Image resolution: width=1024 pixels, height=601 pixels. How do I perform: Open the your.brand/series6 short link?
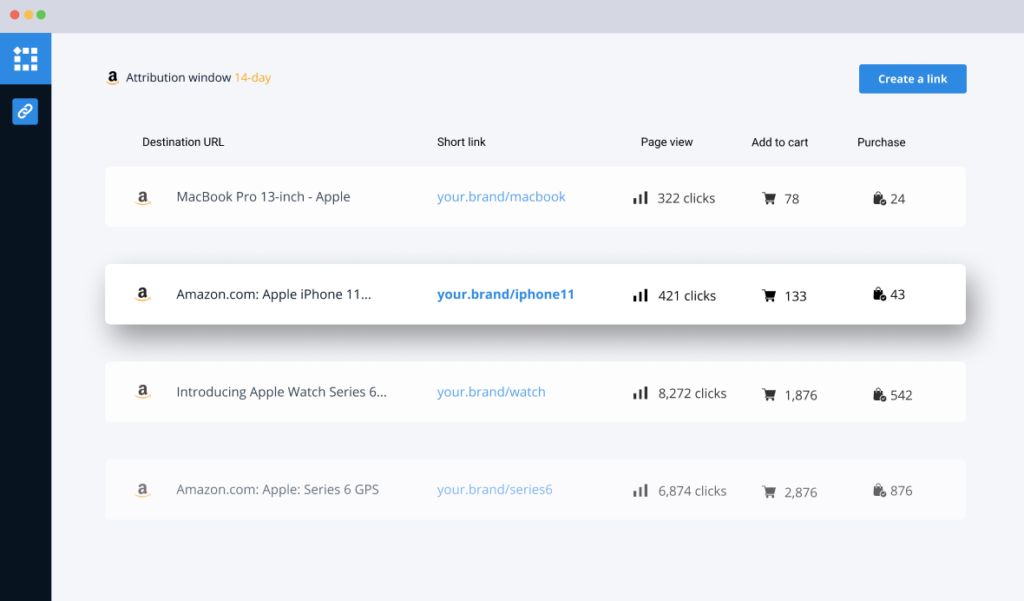point(494,490)
